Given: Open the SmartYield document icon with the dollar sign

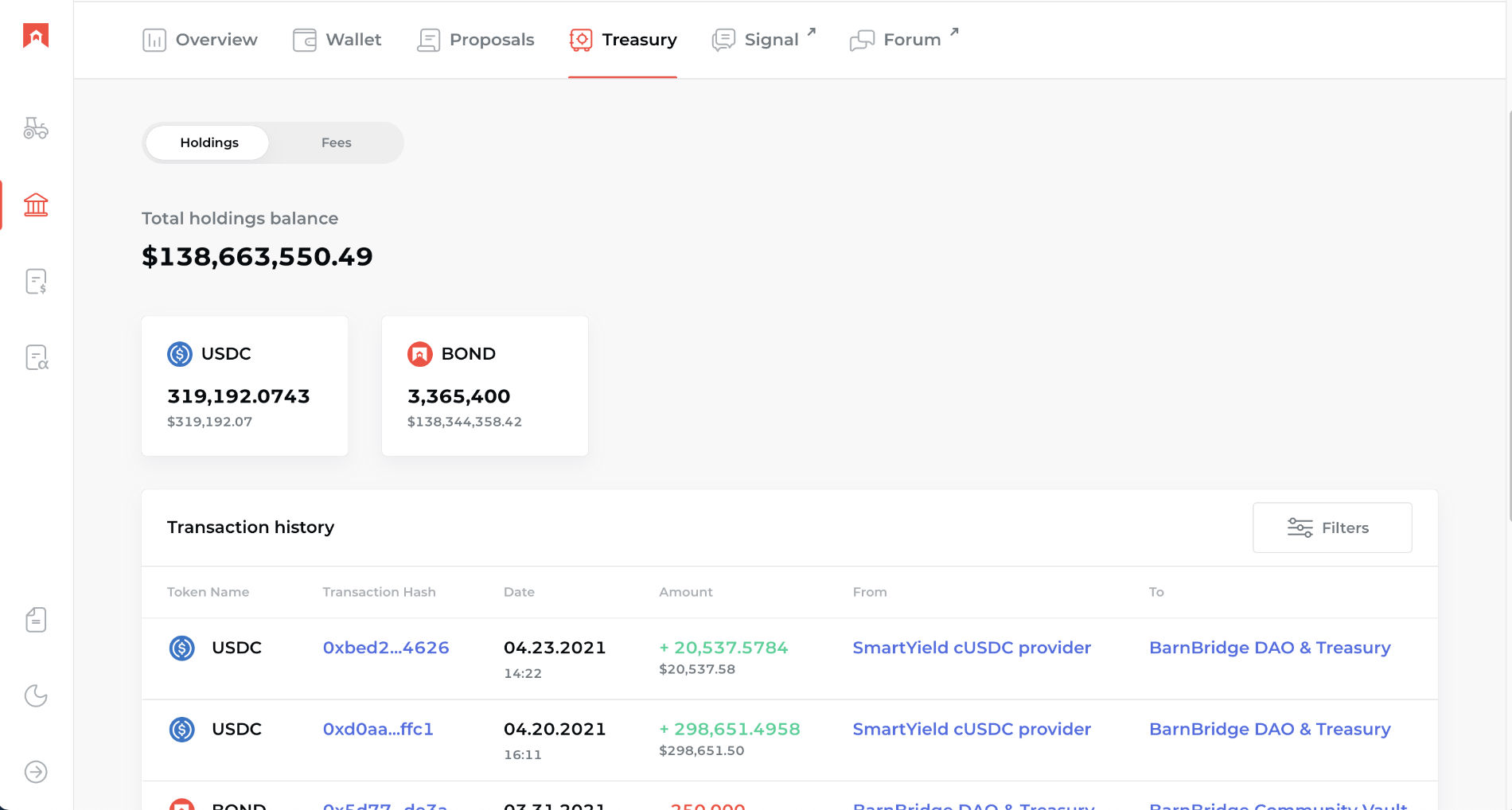Looking at the screenshot, I should pyautogui.click(x=36, y=281).
